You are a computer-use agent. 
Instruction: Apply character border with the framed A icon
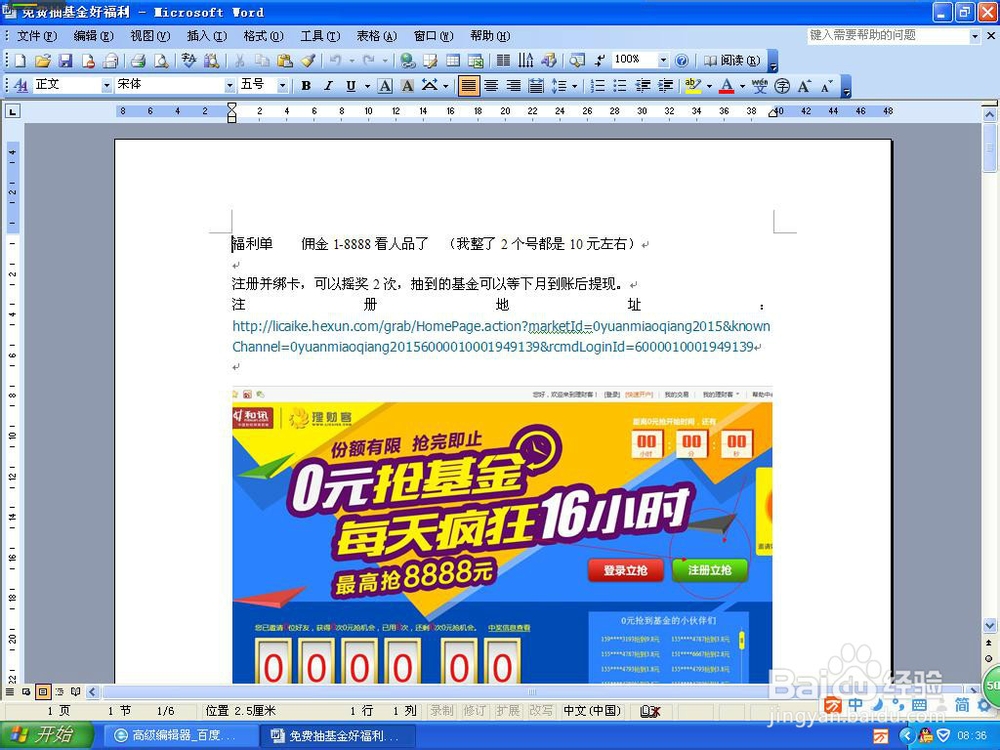(385, 85)
